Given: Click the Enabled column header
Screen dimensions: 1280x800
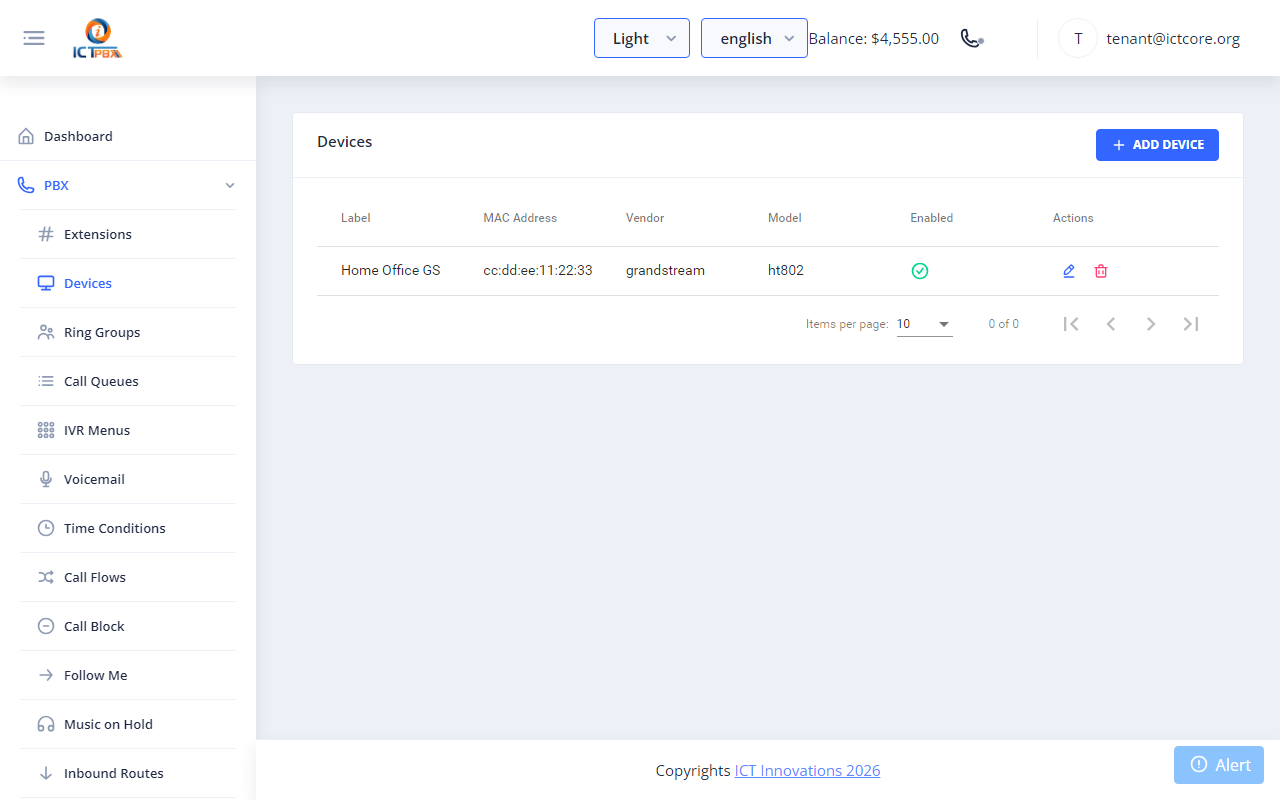Looking at the screenshot, I should (x=931, y=218).
